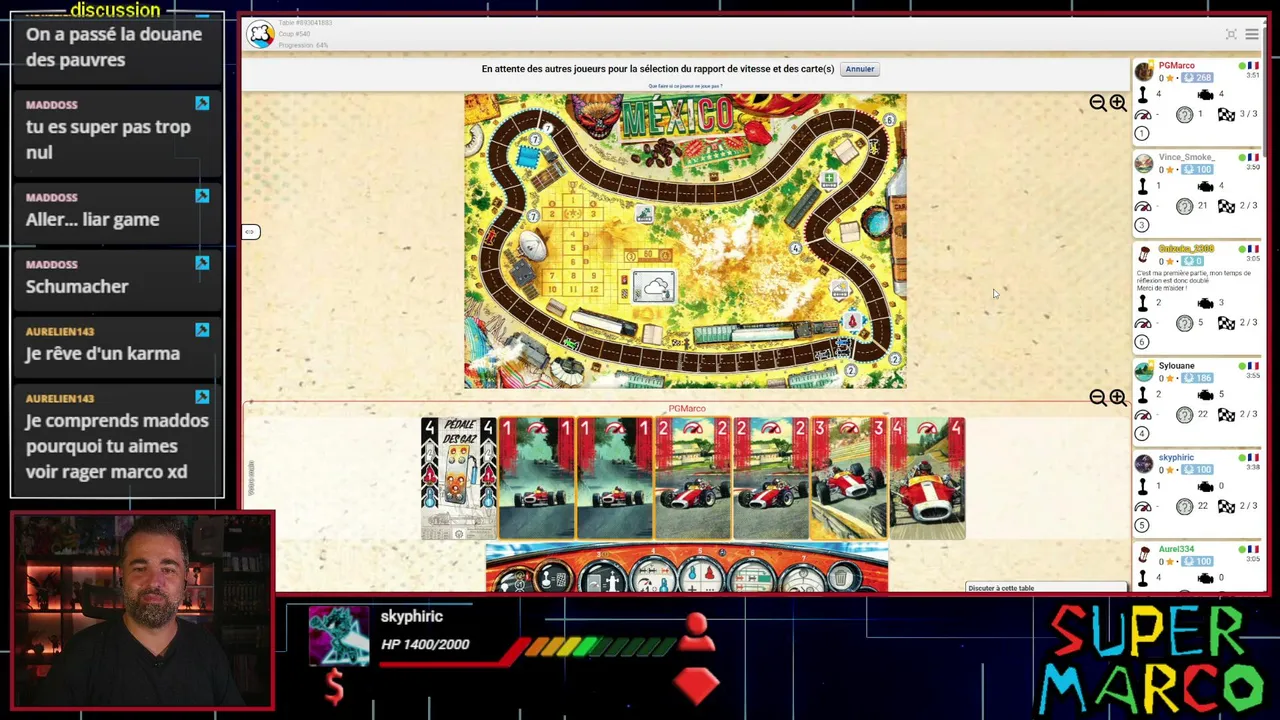The width and height of the screenshot is (1280, 720).
Task: Click the small help link under waiting message
Action: point(685,86)
